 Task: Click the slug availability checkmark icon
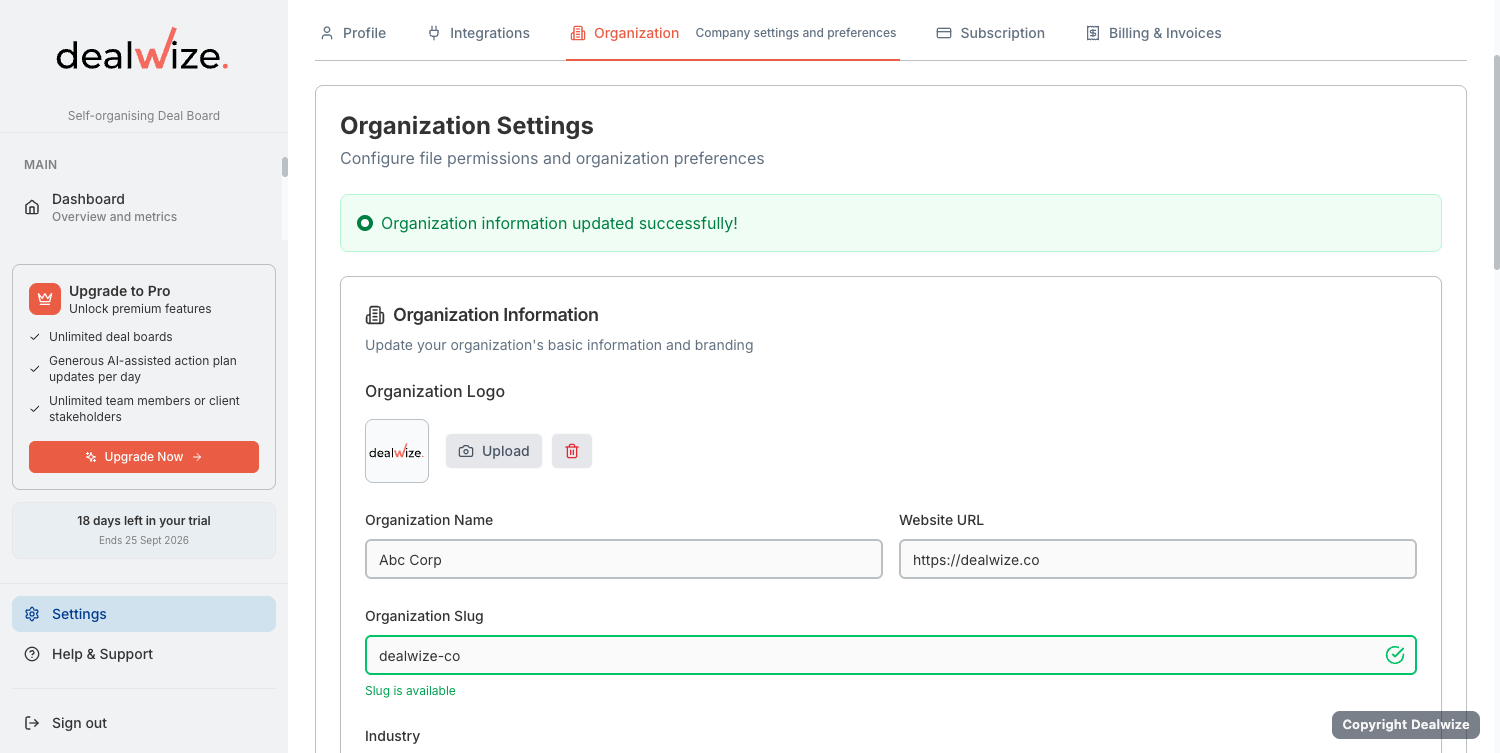1395,655
